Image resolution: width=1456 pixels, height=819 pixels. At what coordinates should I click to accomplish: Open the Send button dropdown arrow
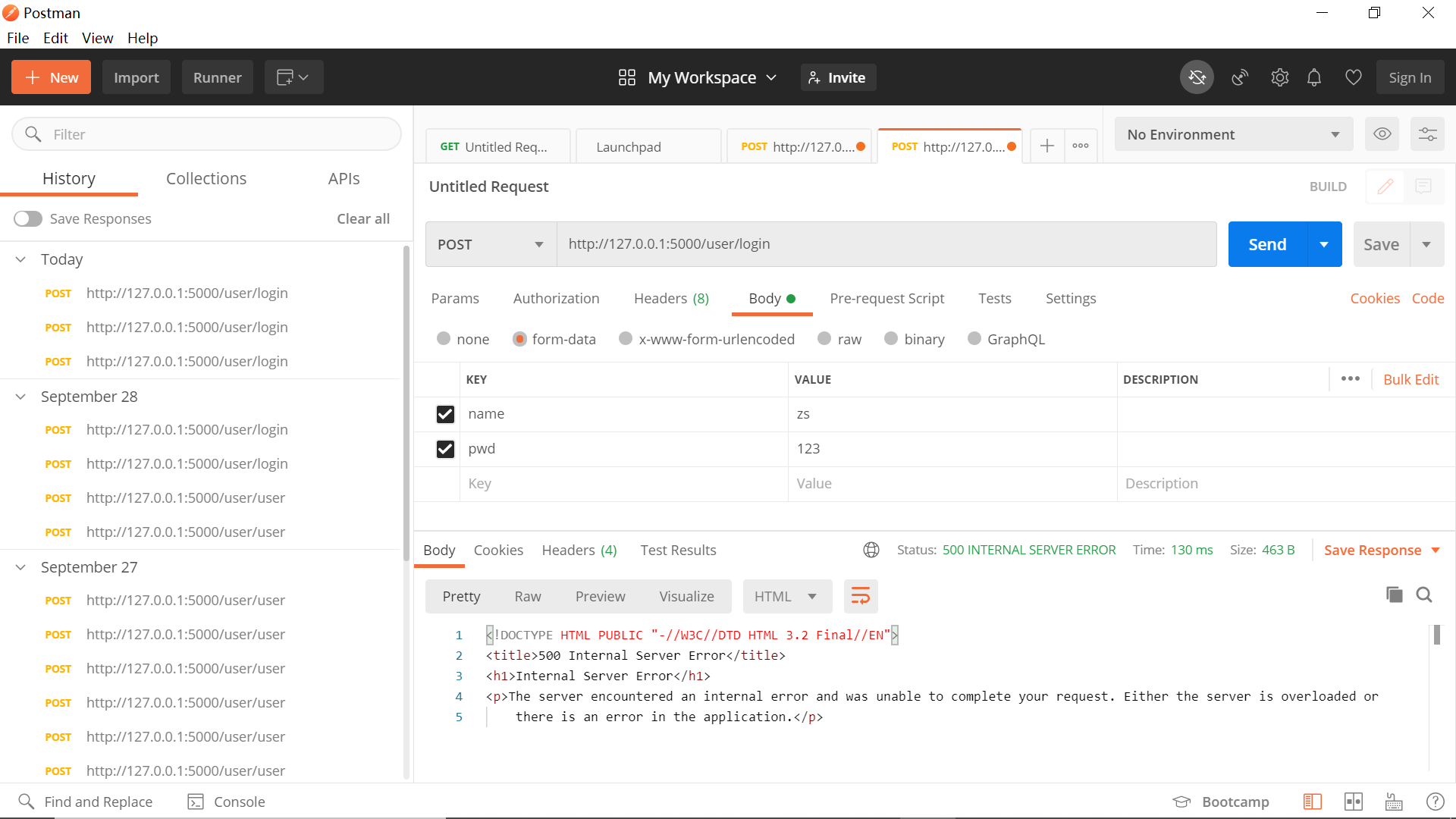point(1324,244)
